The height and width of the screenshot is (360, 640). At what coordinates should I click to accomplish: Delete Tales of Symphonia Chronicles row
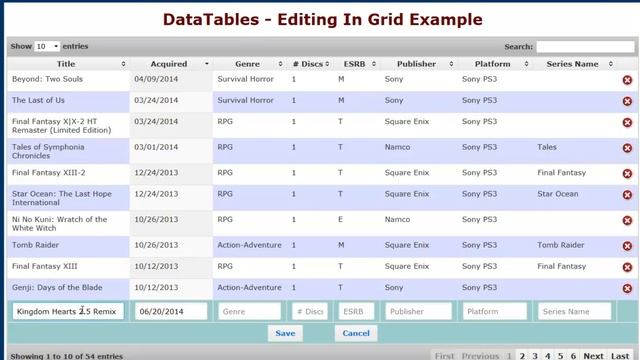[x=627, y=148]
